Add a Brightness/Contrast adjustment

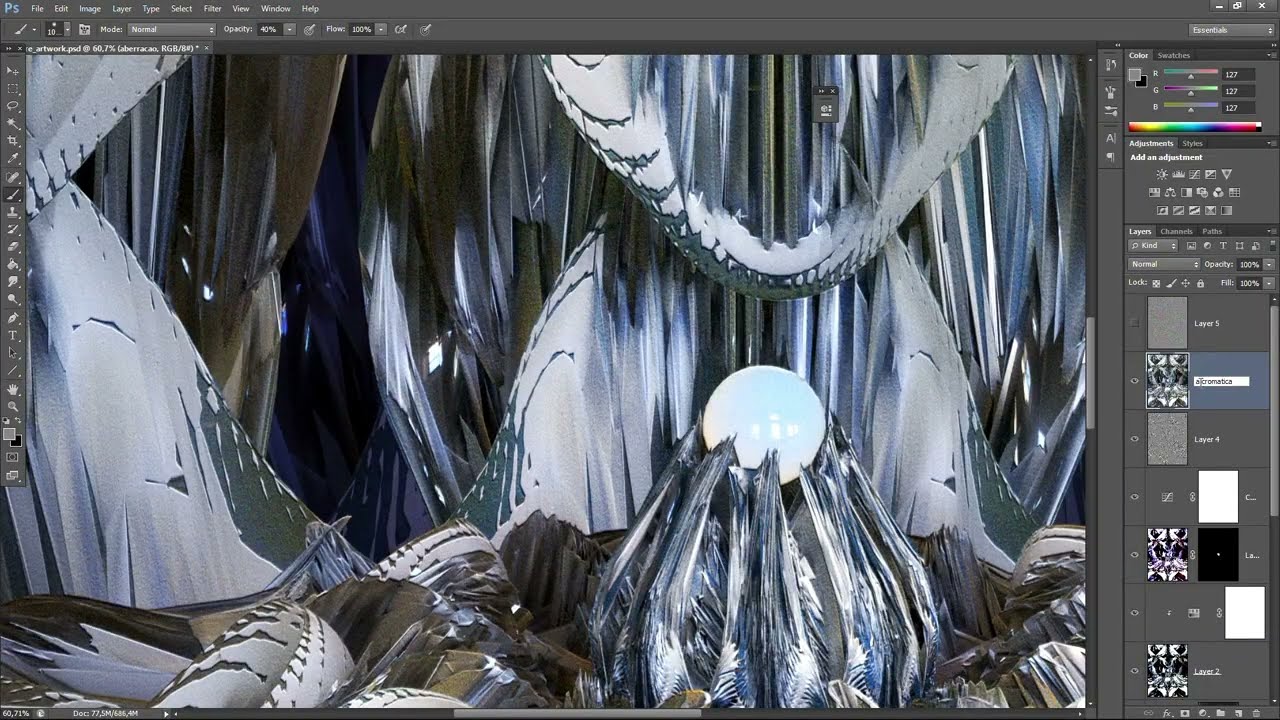[1162, 175]
